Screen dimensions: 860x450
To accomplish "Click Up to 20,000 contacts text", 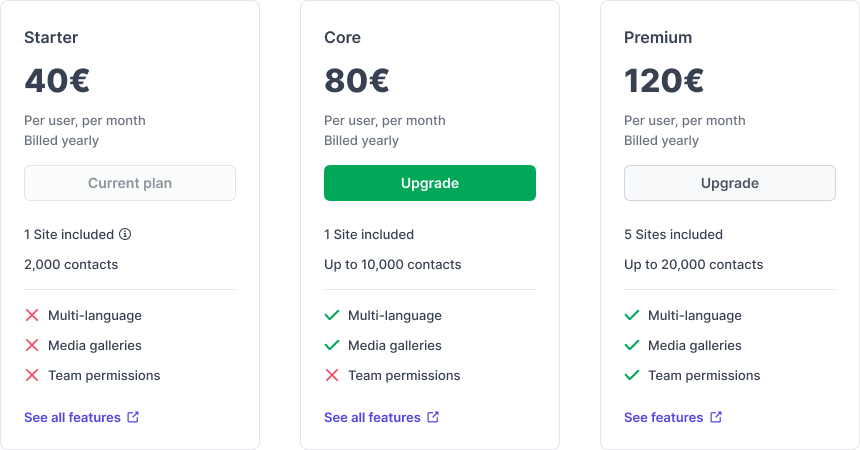I will (x=693, y=265).
